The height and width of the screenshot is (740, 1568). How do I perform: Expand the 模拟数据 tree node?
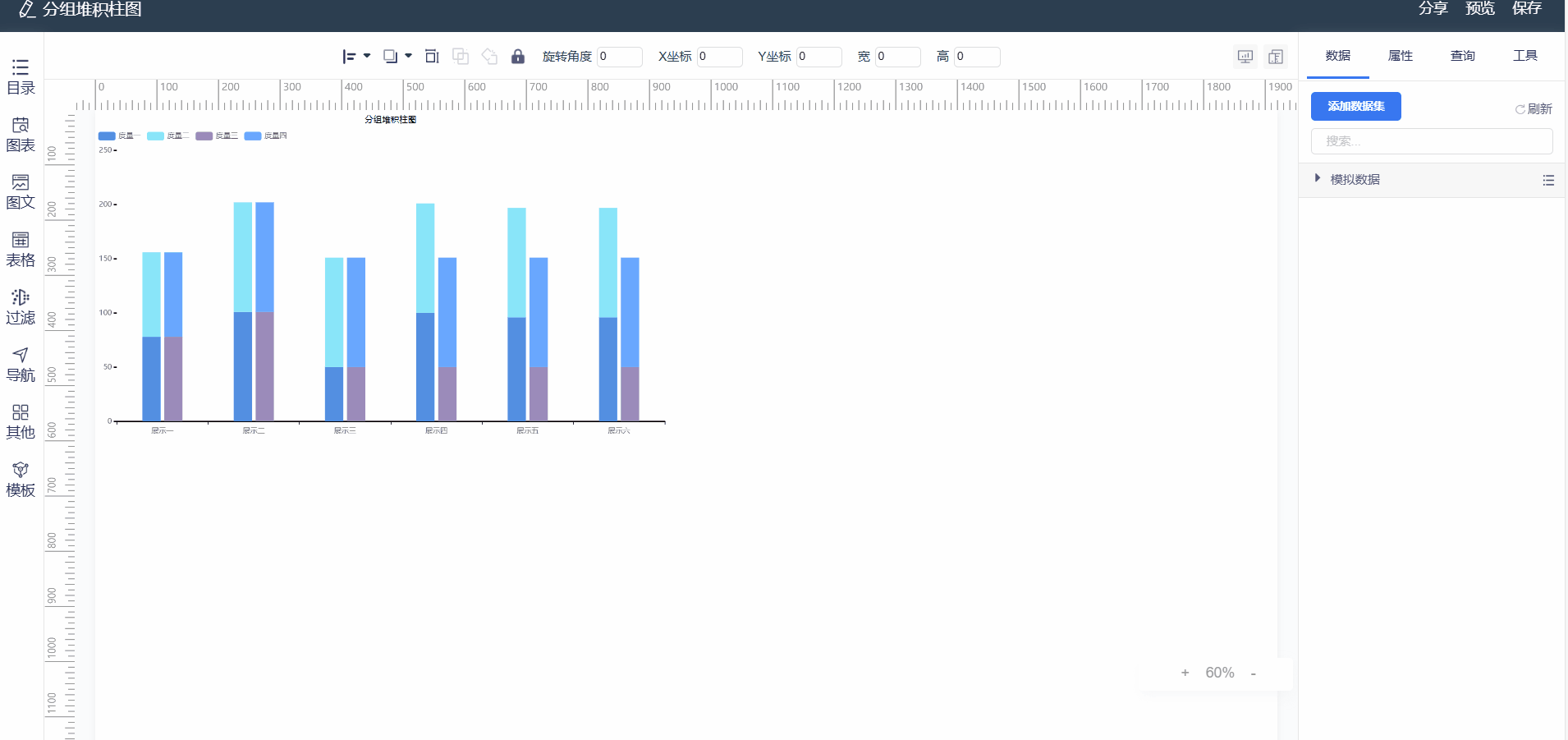1318,178
